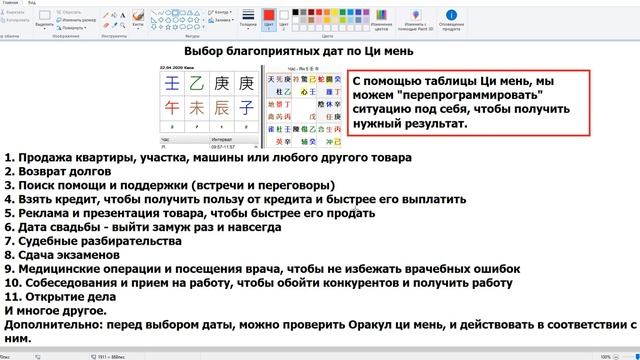Choose the Pentagon shape

[168, 20]
